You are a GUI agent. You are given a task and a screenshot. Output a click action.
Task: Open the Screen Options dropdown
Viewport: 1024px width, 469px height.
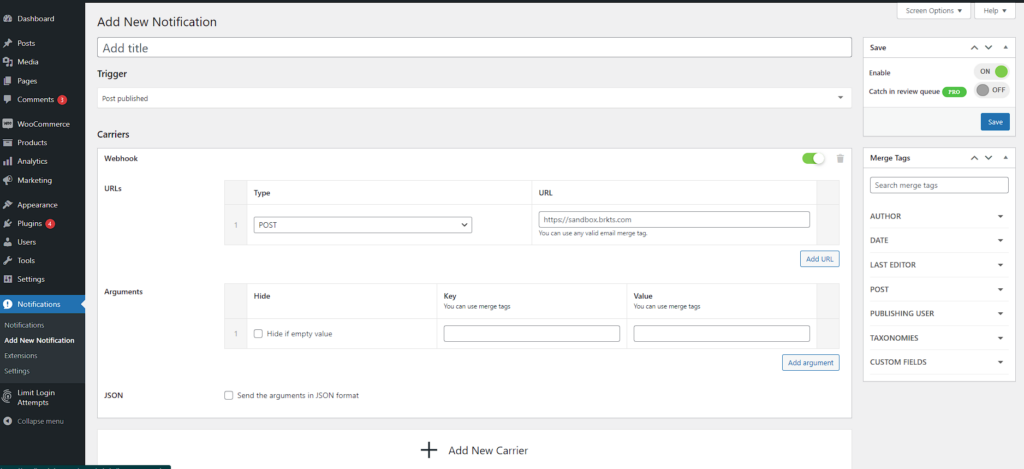tap(934, 10)
